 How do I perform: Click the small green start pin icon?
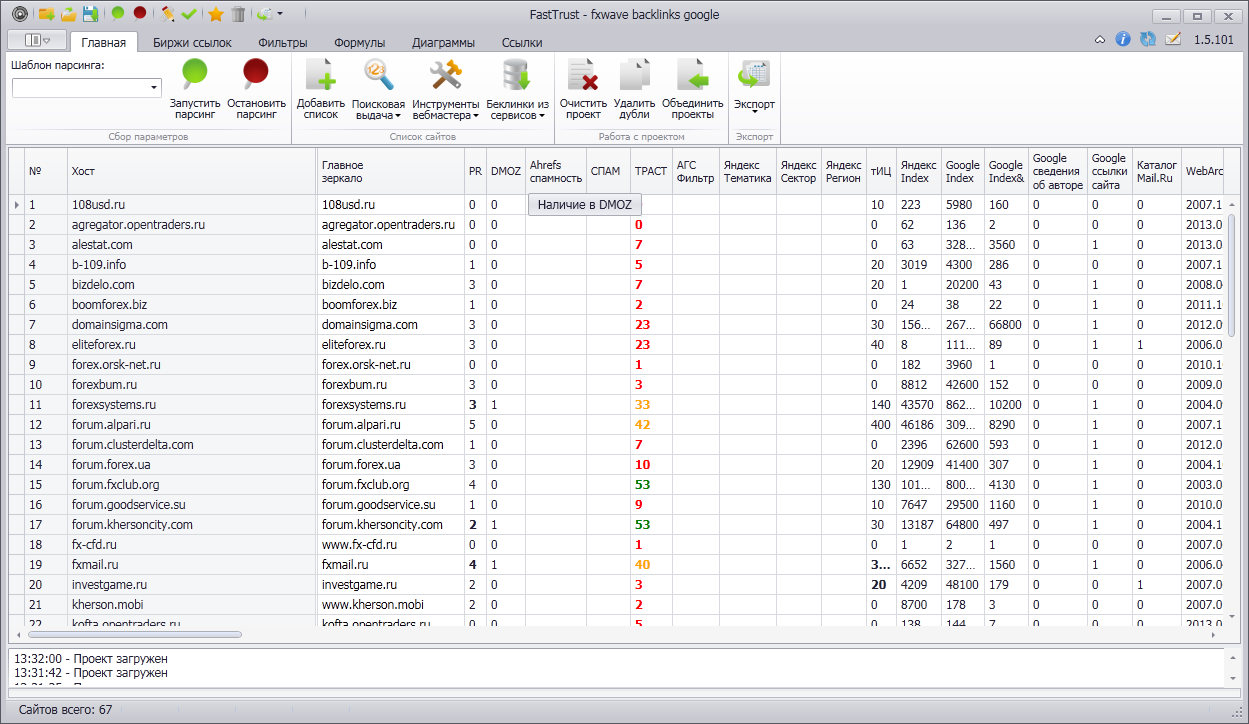(x=118, y=14)
